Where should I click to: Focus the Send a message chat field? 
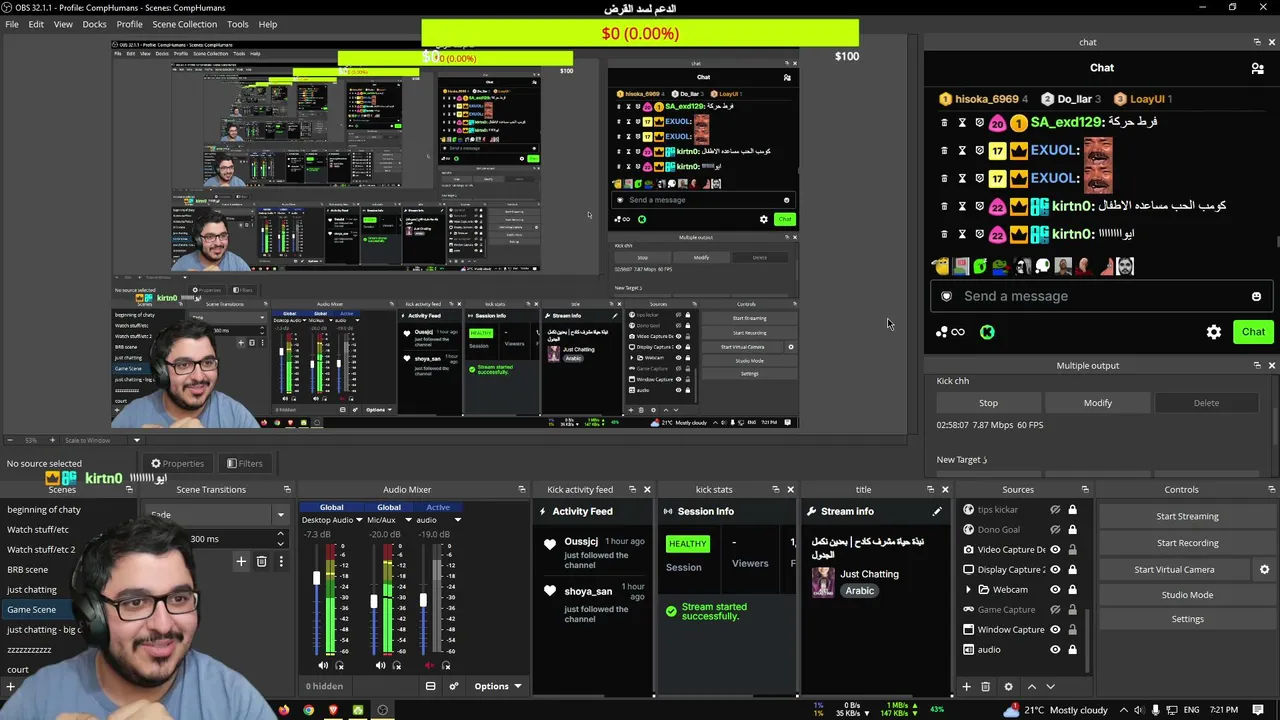[x=1100, y=296]
